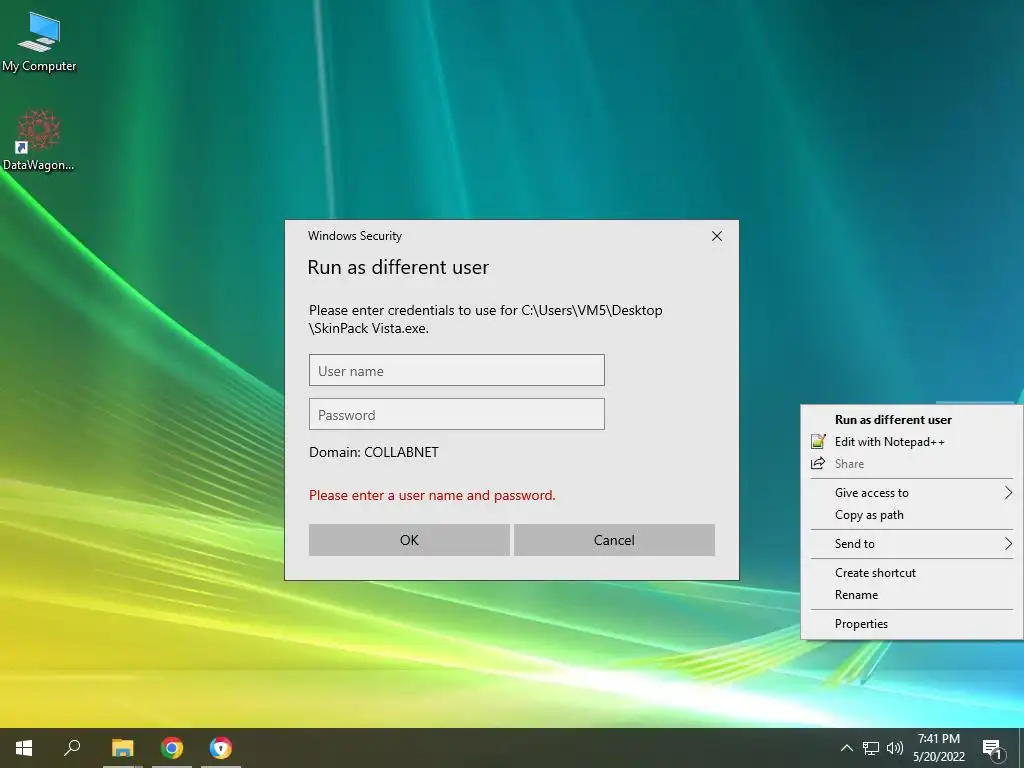Show hidden system tray icons
The height and width of the screenshot is (768, 1024).
[846, 748]
